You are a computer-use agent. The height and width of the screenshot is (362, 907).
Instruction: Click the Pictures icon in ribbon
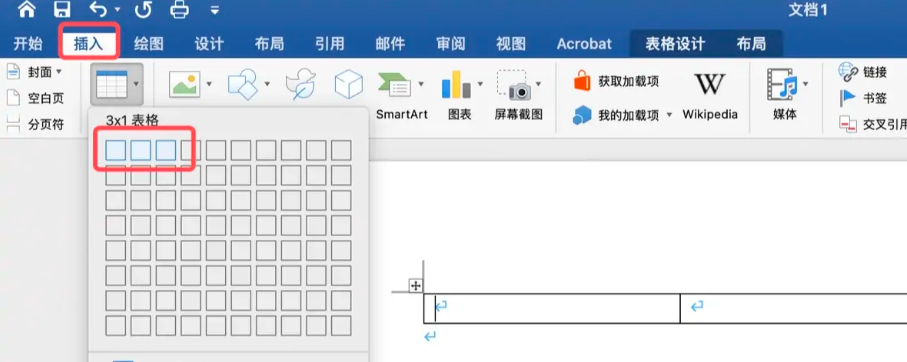tap(184, 84)
